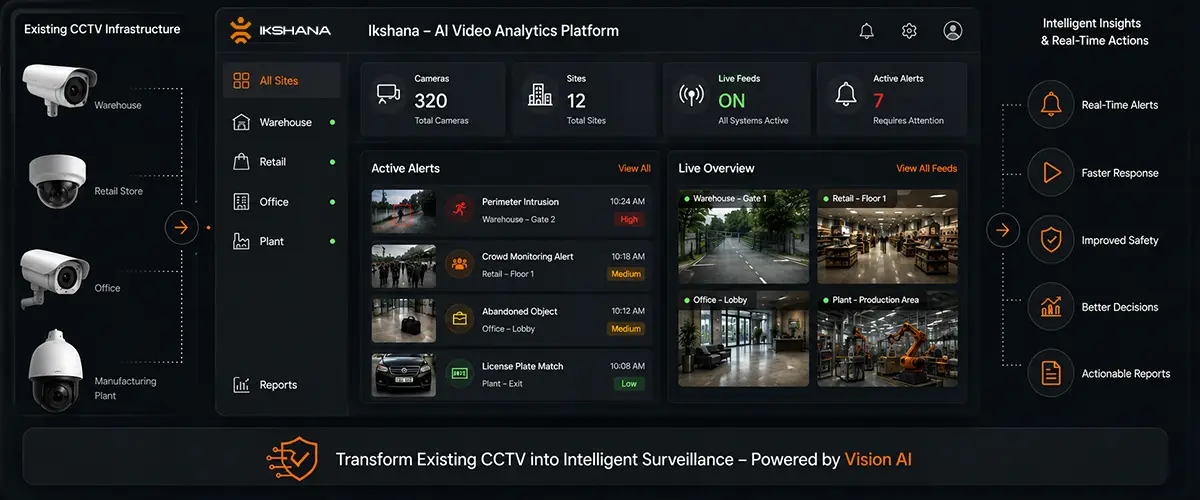
Task: Click the bell icon in Active Alerts card
Action: pyautogui.click(x=846, y=94)
